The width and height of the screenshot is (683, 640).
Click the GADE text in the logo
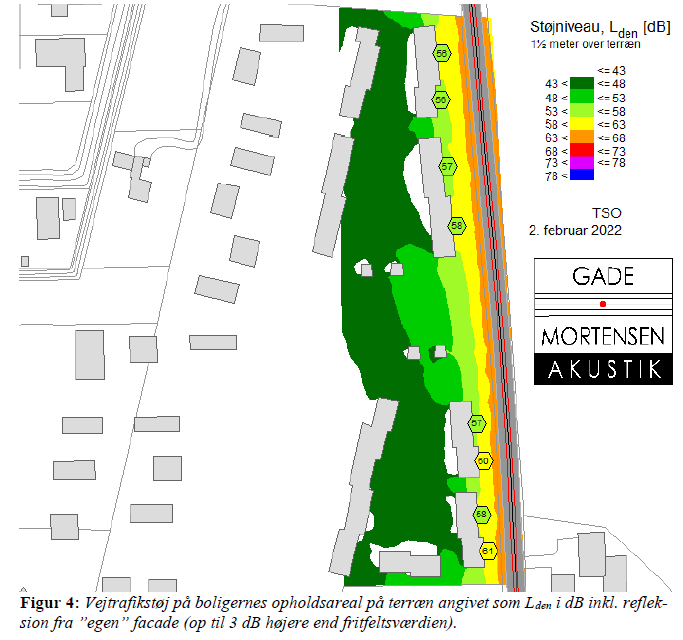[601, 276]
